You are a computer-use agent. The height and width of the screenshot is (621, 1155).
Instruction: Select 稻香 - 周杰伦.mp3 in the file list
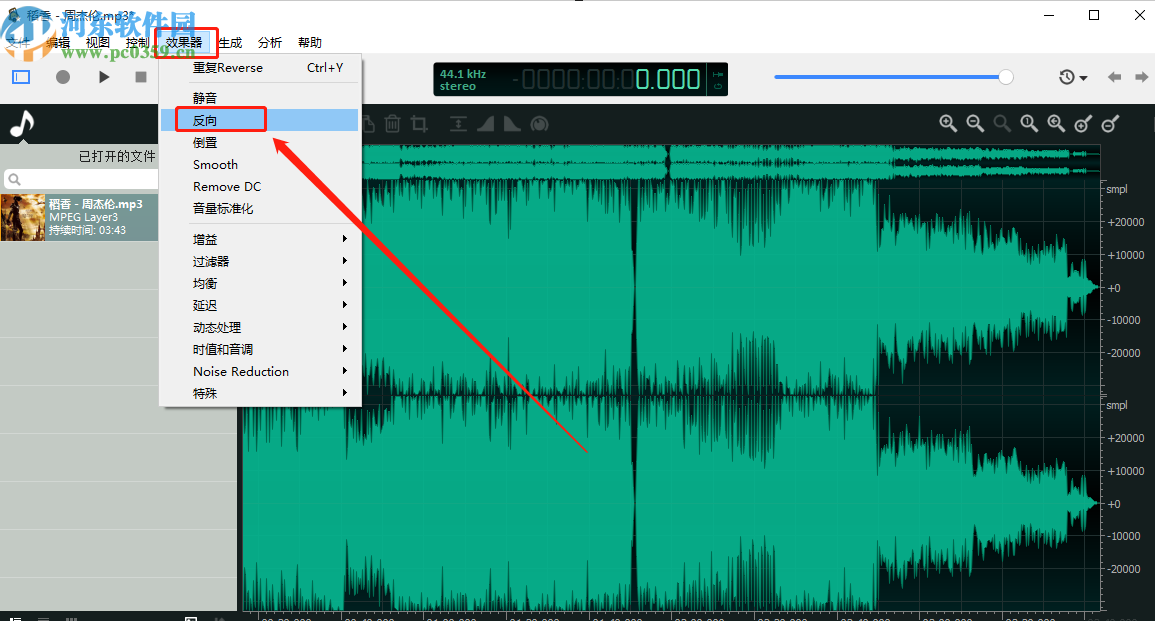click(x=80, y=217)
